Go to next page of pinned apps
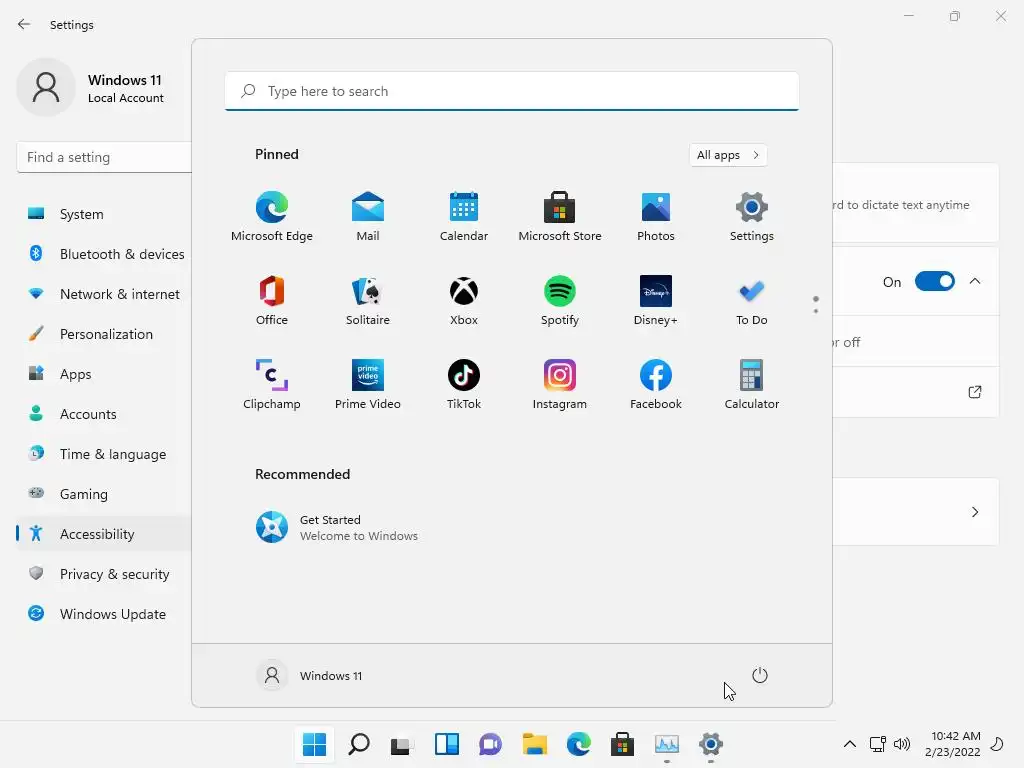This screenshot has height=768, width=1024. pyautogui.click(x=816, y=311)
